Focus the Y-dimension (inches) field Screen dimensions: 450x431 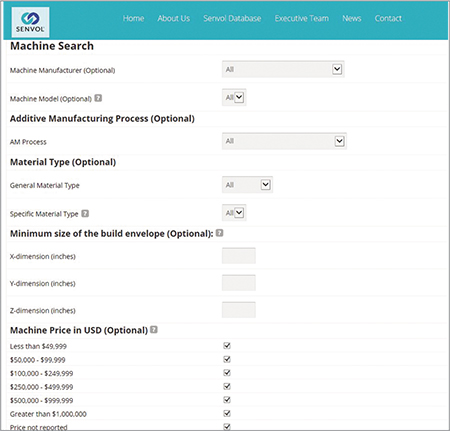(239, 283)
